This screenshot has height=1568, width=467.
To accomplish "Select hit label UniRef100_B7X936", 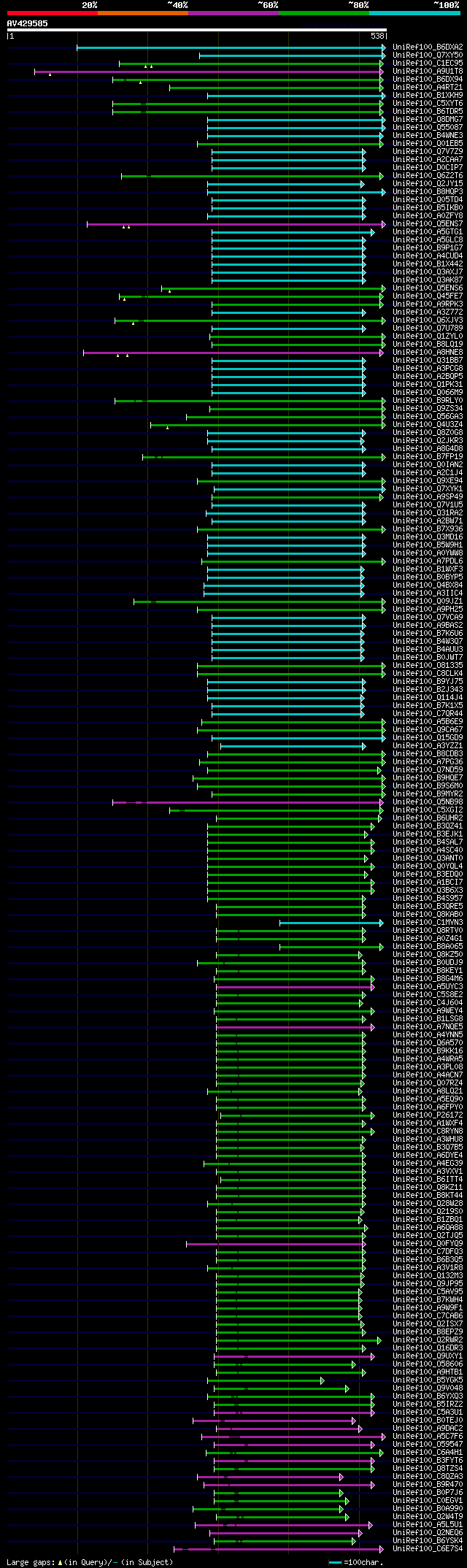I will point(428,529).
